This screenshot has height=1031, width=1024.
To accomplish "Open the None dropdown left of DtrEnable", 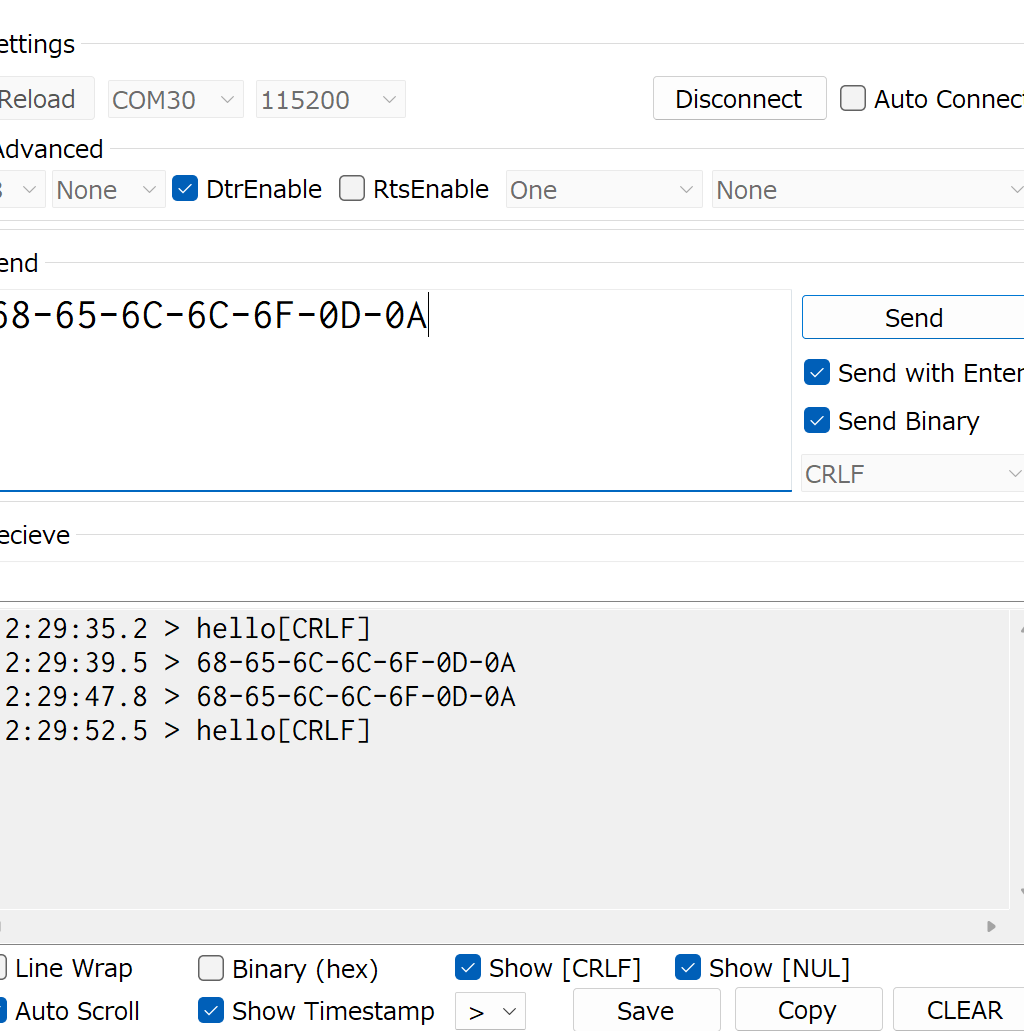I will pos(108,190).
